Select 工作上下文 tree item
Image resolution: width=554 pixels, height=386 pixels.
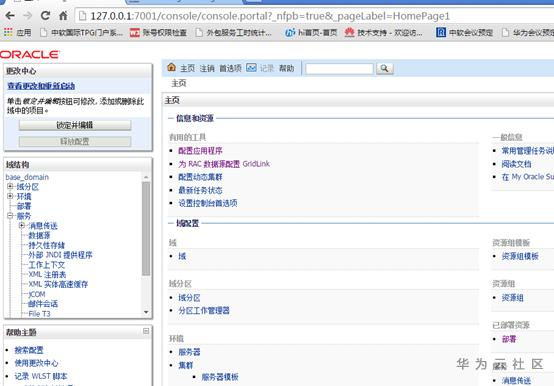[47, 265]
